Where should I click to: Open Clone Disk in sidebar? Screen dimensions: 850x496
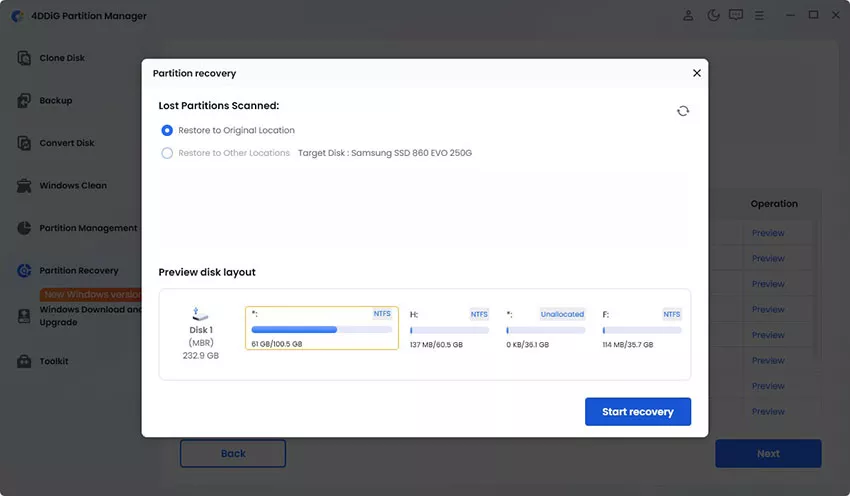coord(62,58)
